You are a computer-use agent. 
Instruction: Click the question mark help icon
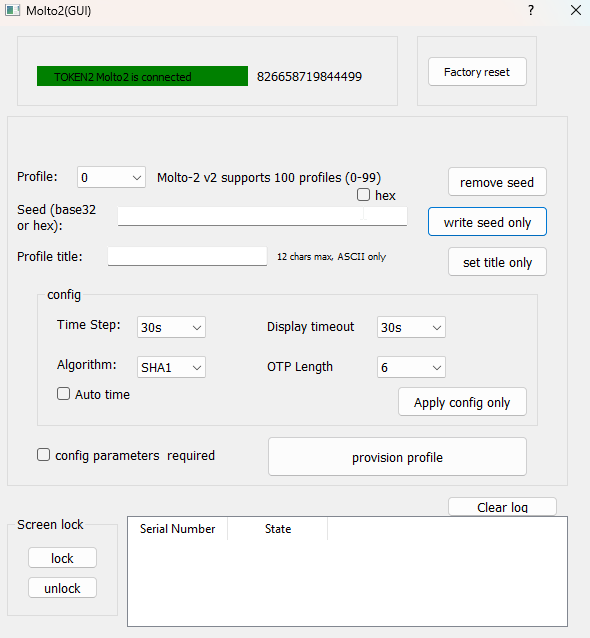pyautogui.click(x=531, y=10)
